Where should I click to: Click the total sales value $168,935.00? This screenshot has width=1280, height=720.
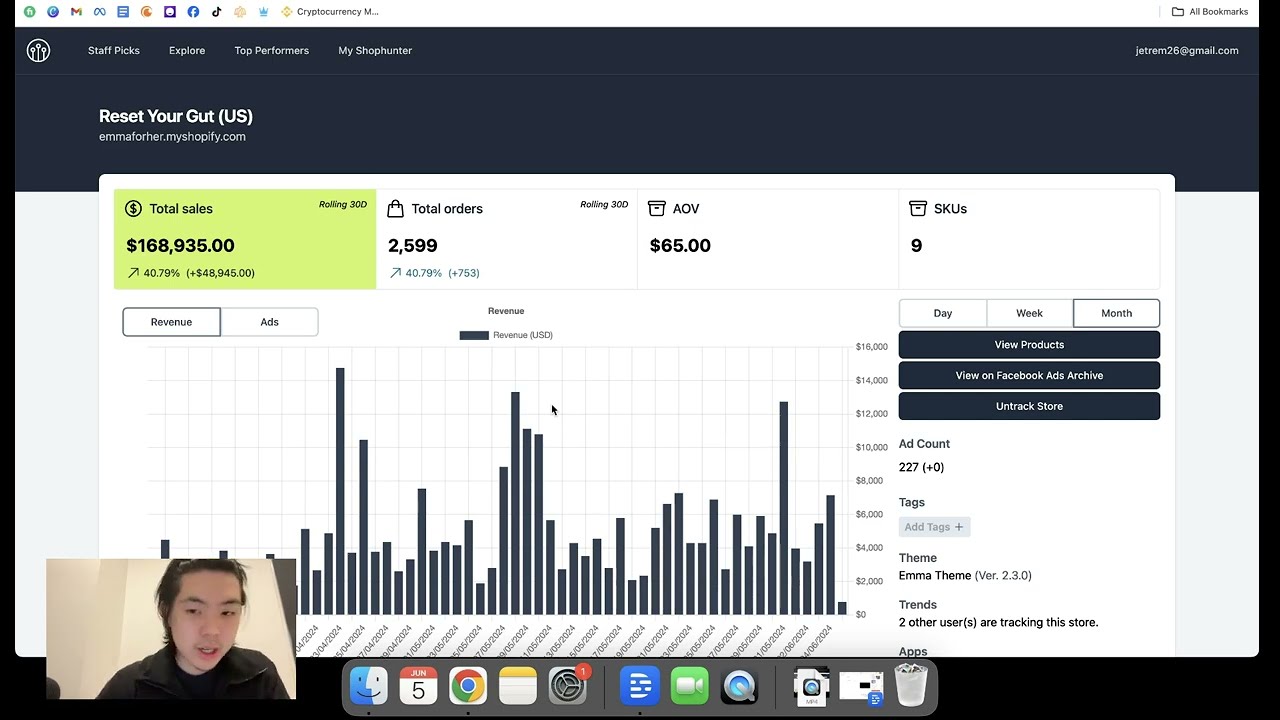coord(180,245)
